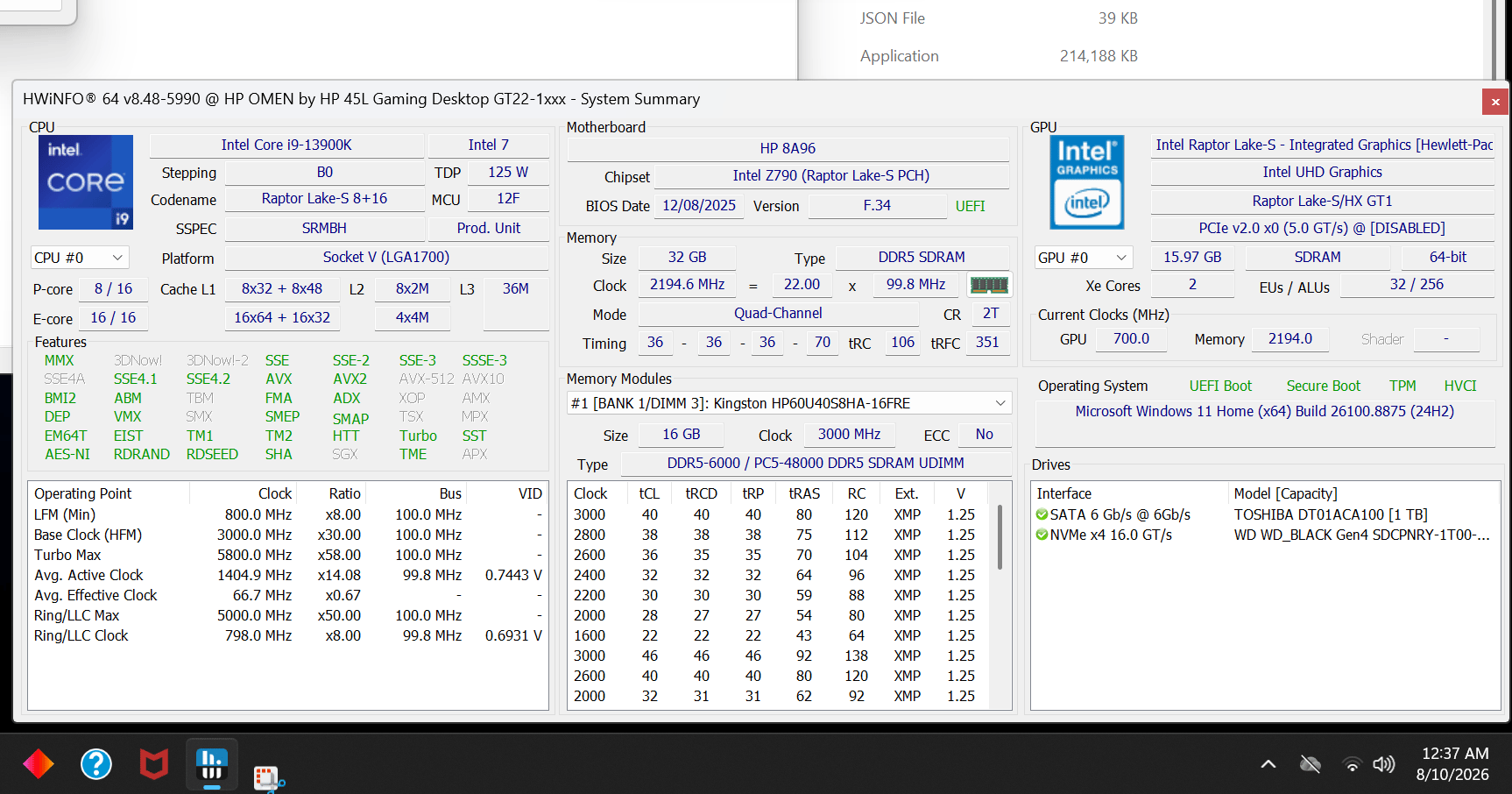
Task: Click the Raptor Lake-S 8+16 codename
Action: [x=324, y=199]
